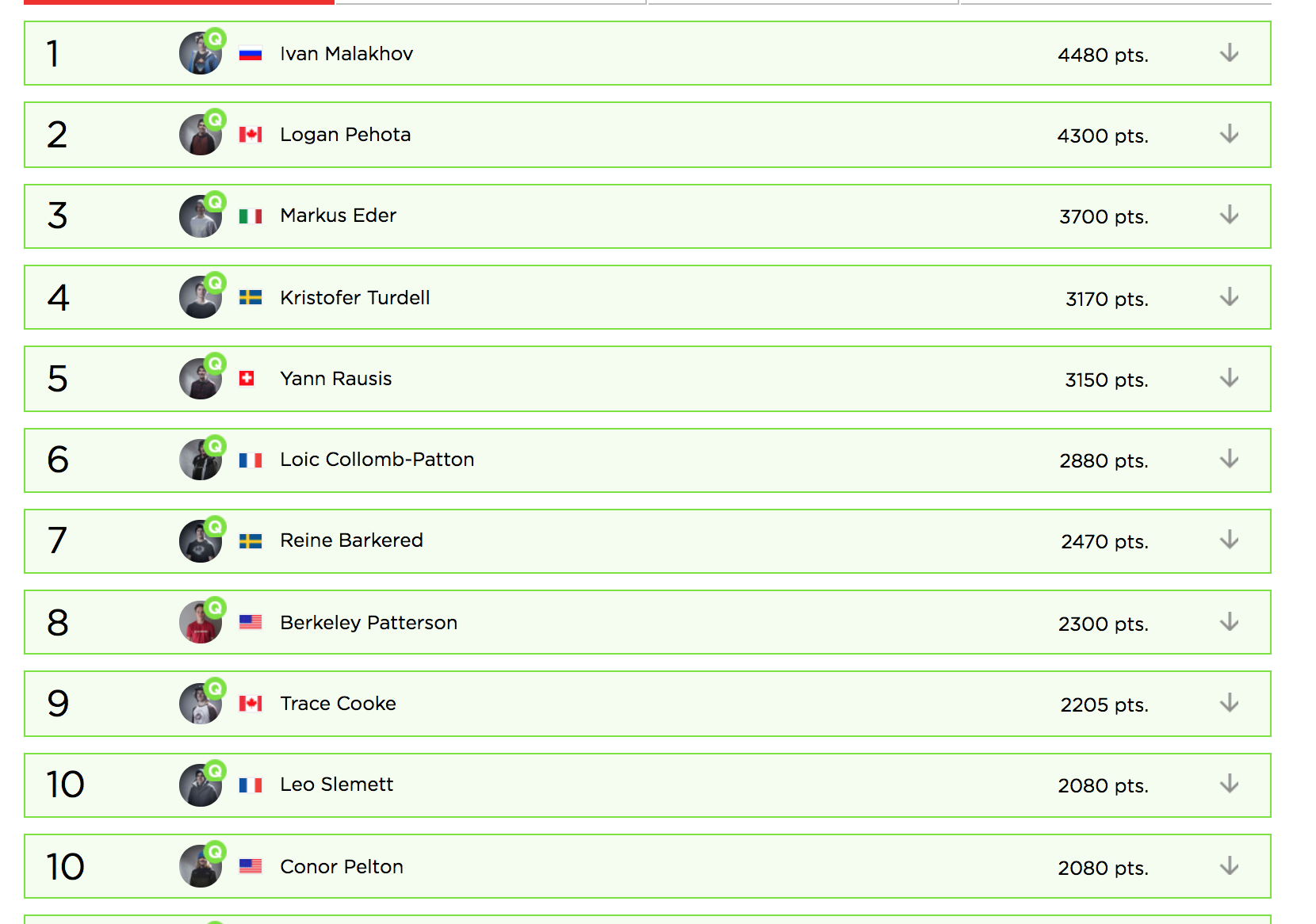Click Yann Rausis's 3150 pts. score
Viewport: 1316px width, 924px height.
click(x=1107, y=380)
